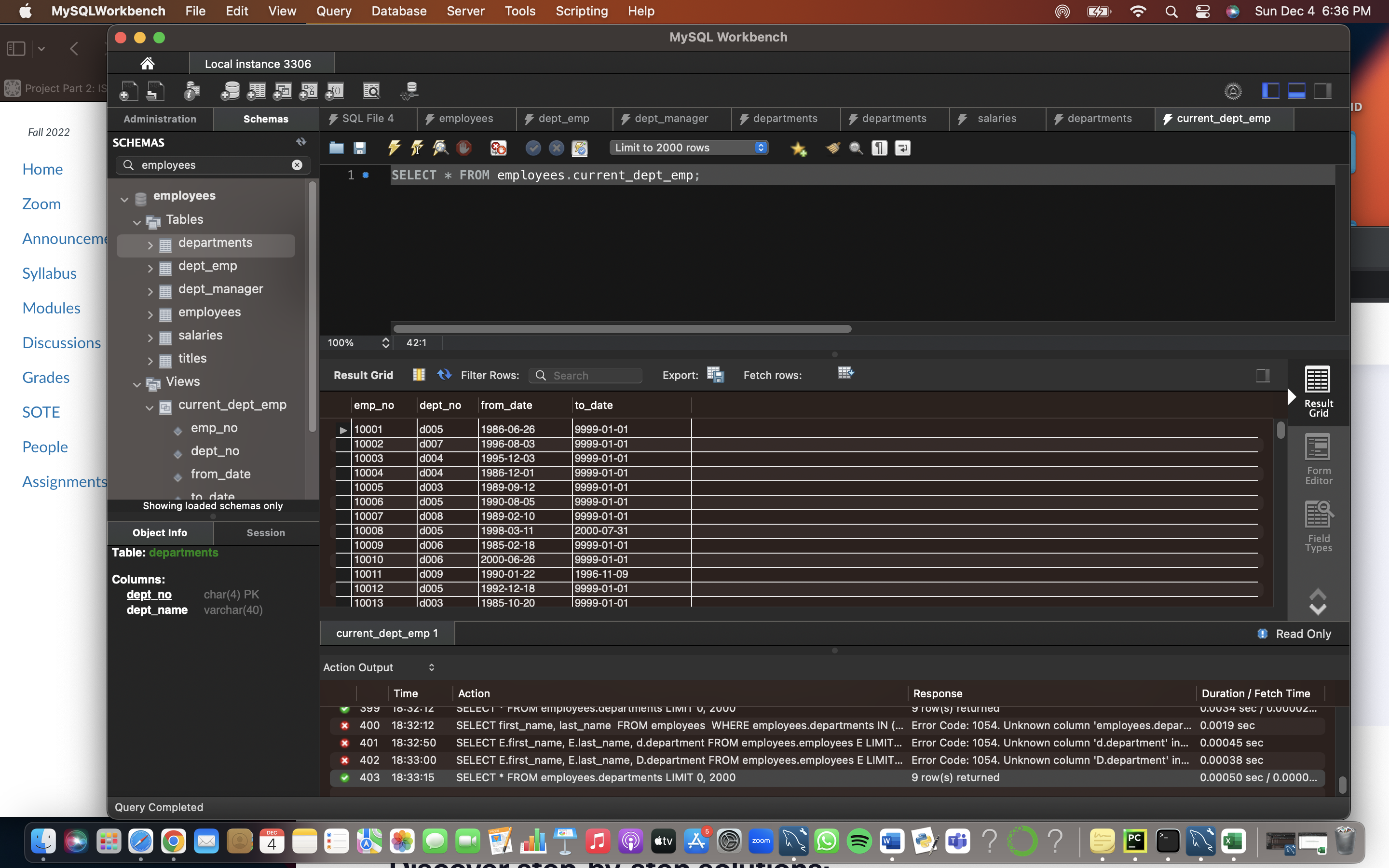The width and height of the screenshot is (1389, 868).
Task: Toggle word wrap in the SQL editor
Action: click(x=902, y=148)
